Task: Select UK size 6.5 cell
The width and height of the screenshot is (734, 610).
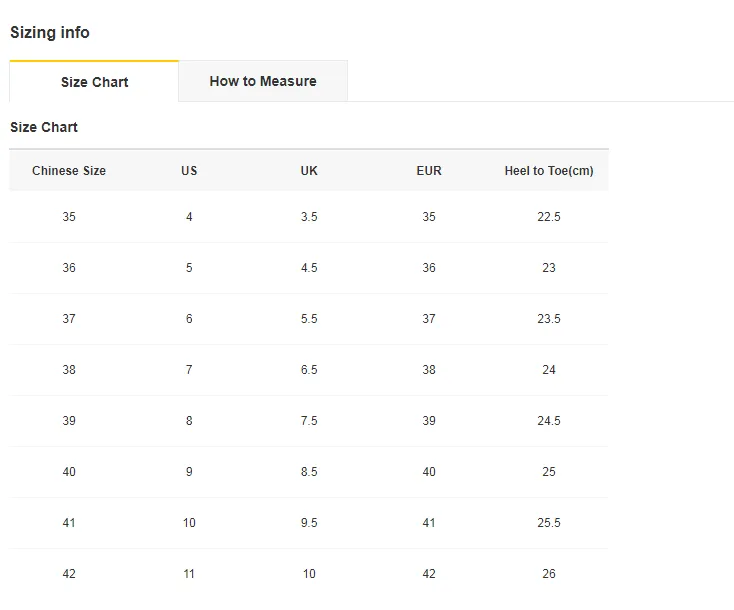Action: 309,370
